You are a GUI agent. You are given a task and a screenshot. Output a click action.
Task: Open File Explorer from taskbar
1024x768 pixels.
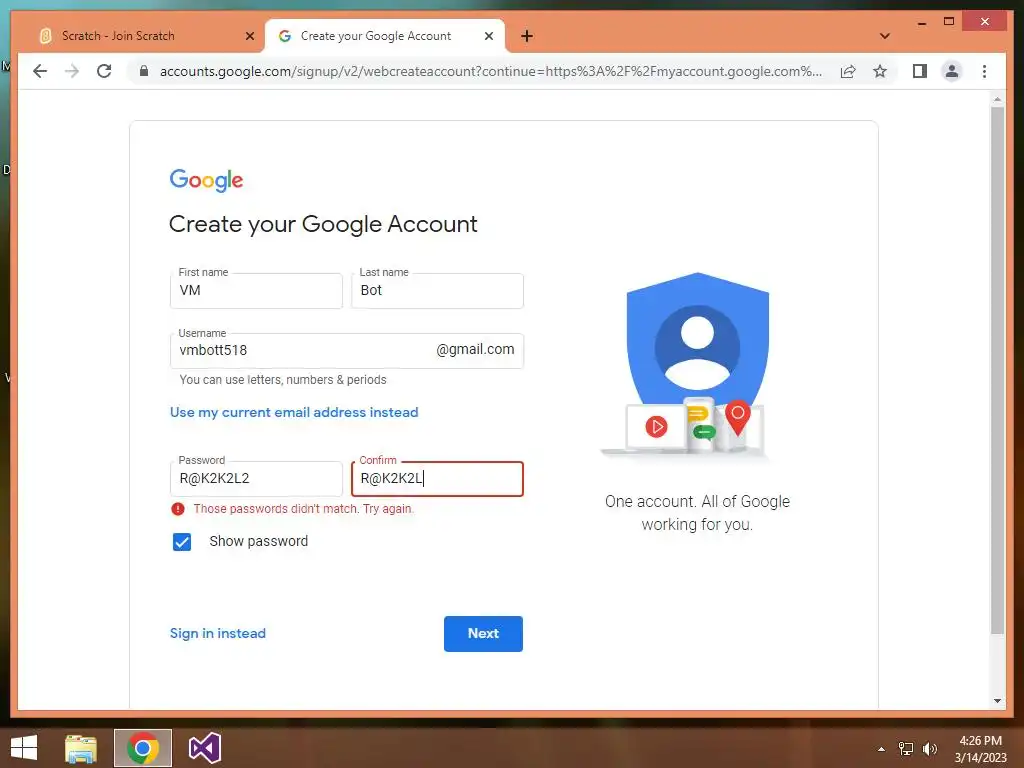pyautogui.click(x=81, y=748)
